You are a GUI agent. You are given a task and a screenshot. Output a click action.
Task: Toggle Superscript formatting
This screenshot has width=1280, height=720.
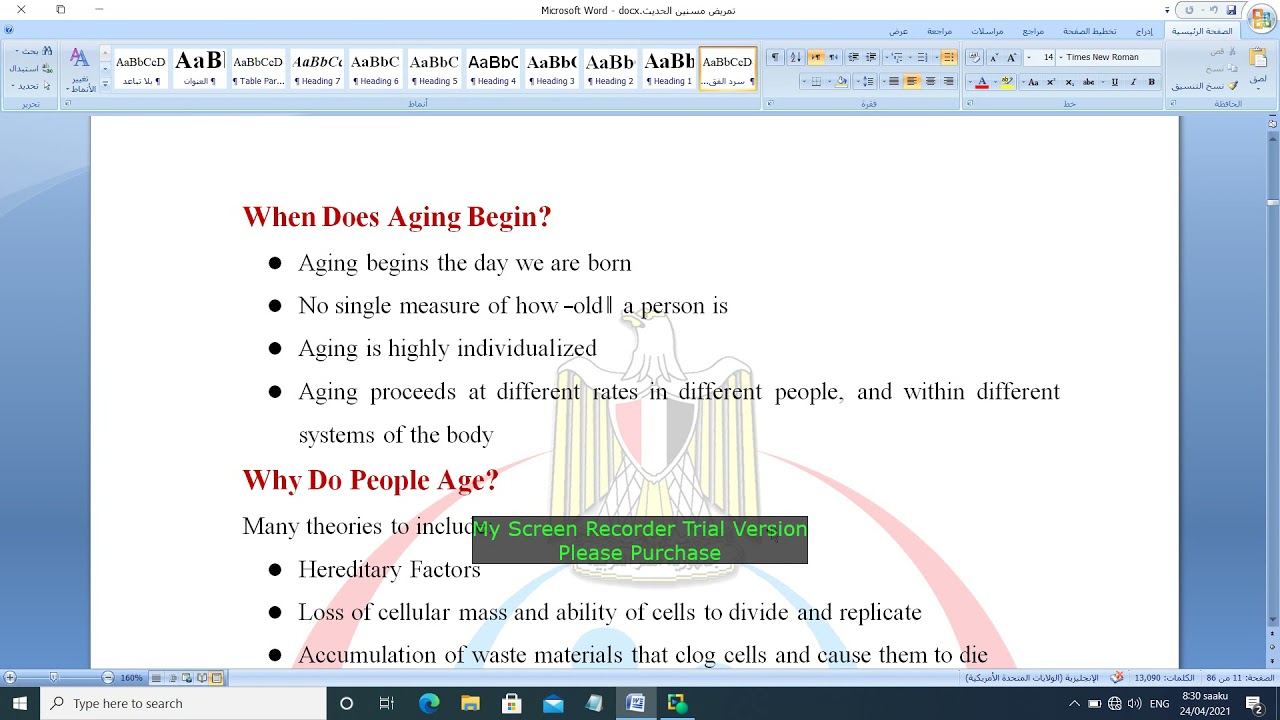[x=1051, y=82]
